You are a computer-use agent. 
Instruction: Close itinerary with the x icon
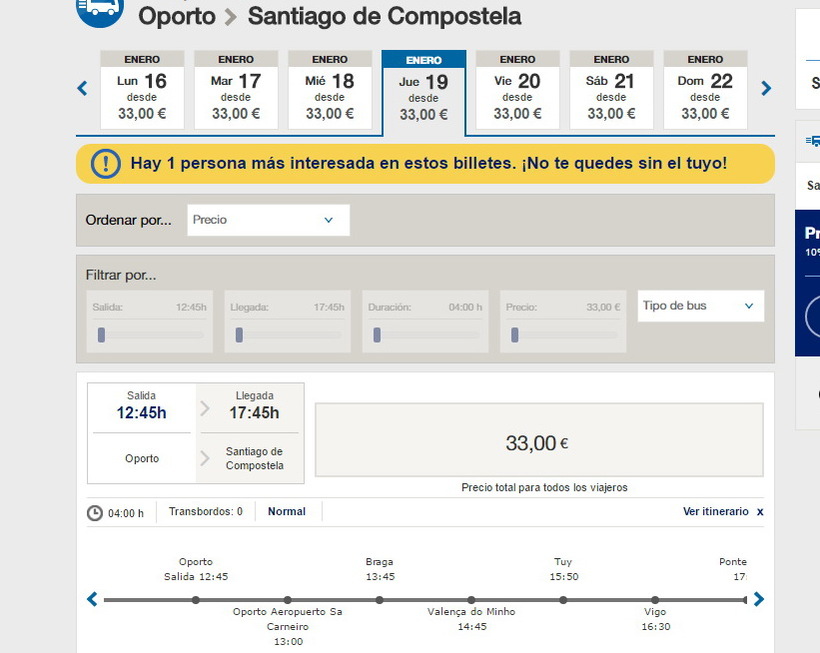coord(760,512)
